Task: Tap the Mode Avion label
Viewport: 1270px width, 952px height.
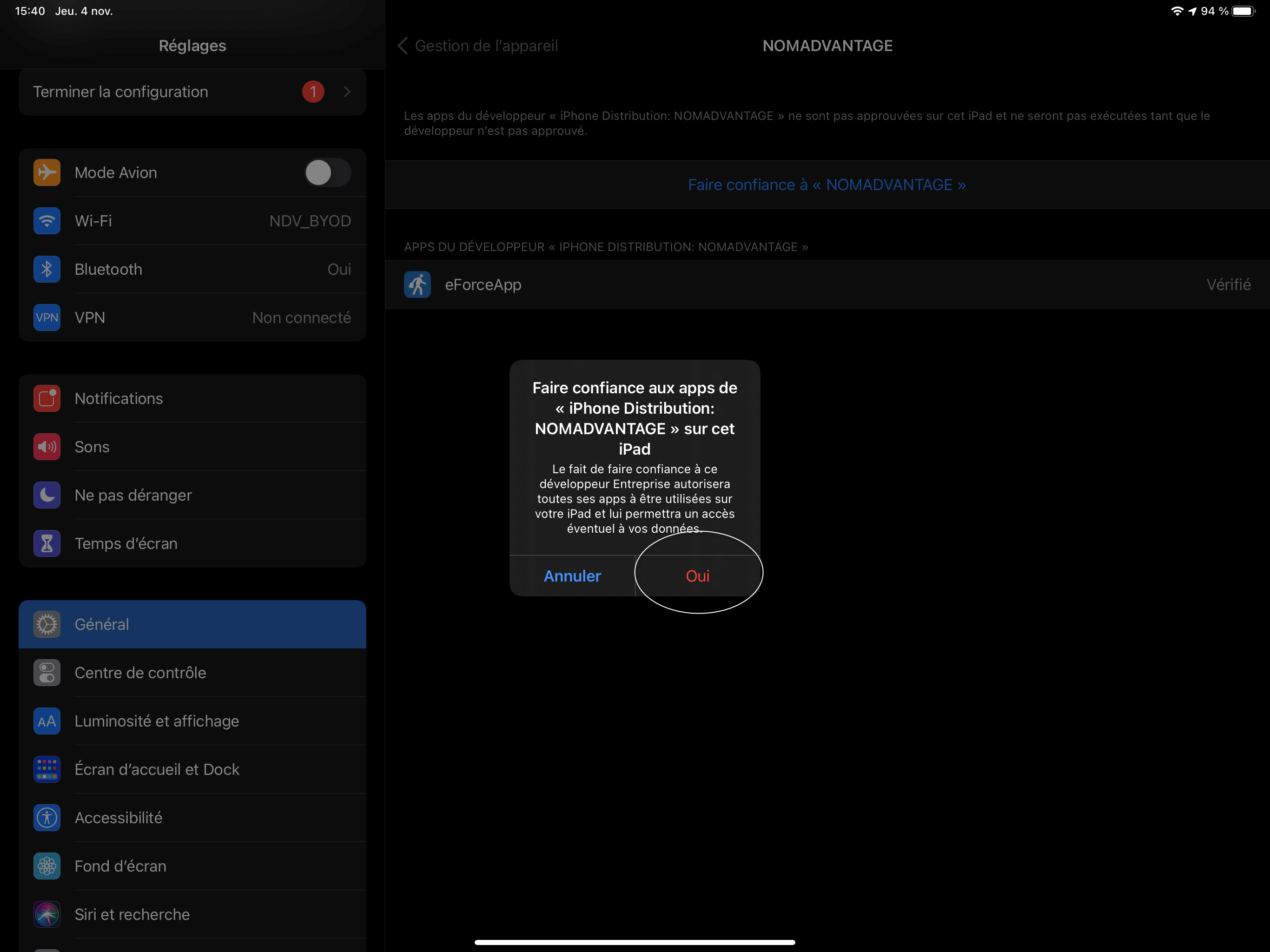Action: [115, 172]
